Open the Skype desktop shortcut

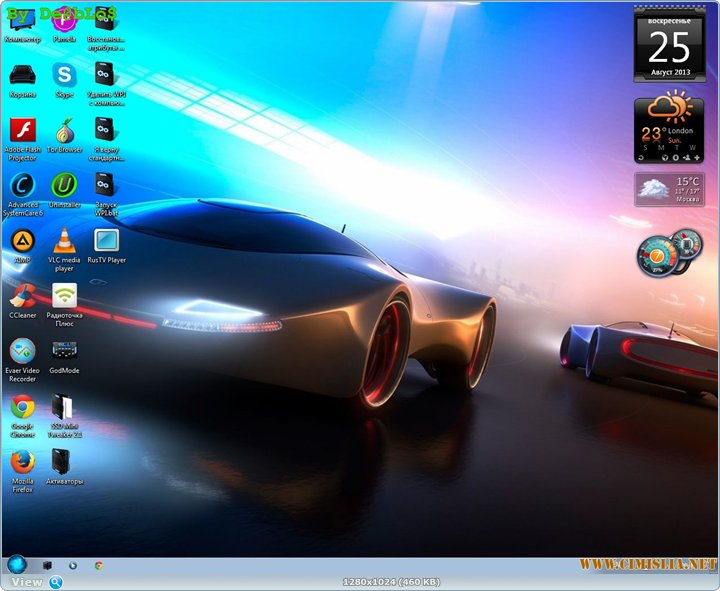click(65, 75)
